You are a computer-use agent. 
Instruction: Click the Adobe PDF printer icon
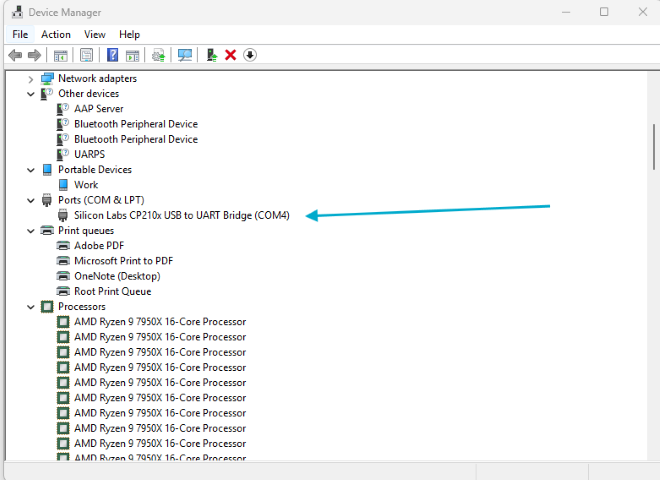point(63,246)
